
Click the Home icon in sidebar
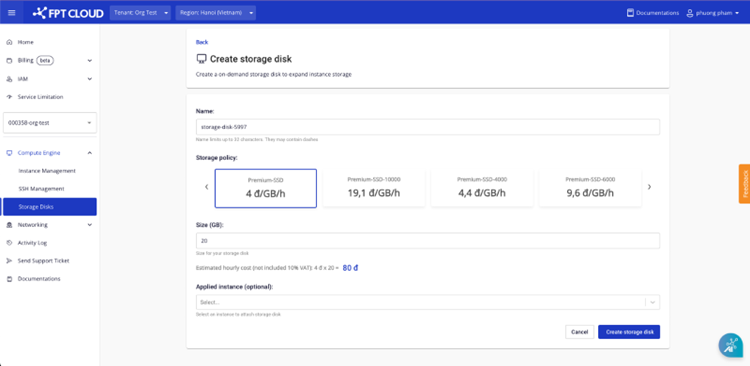(x=9, y=42)
